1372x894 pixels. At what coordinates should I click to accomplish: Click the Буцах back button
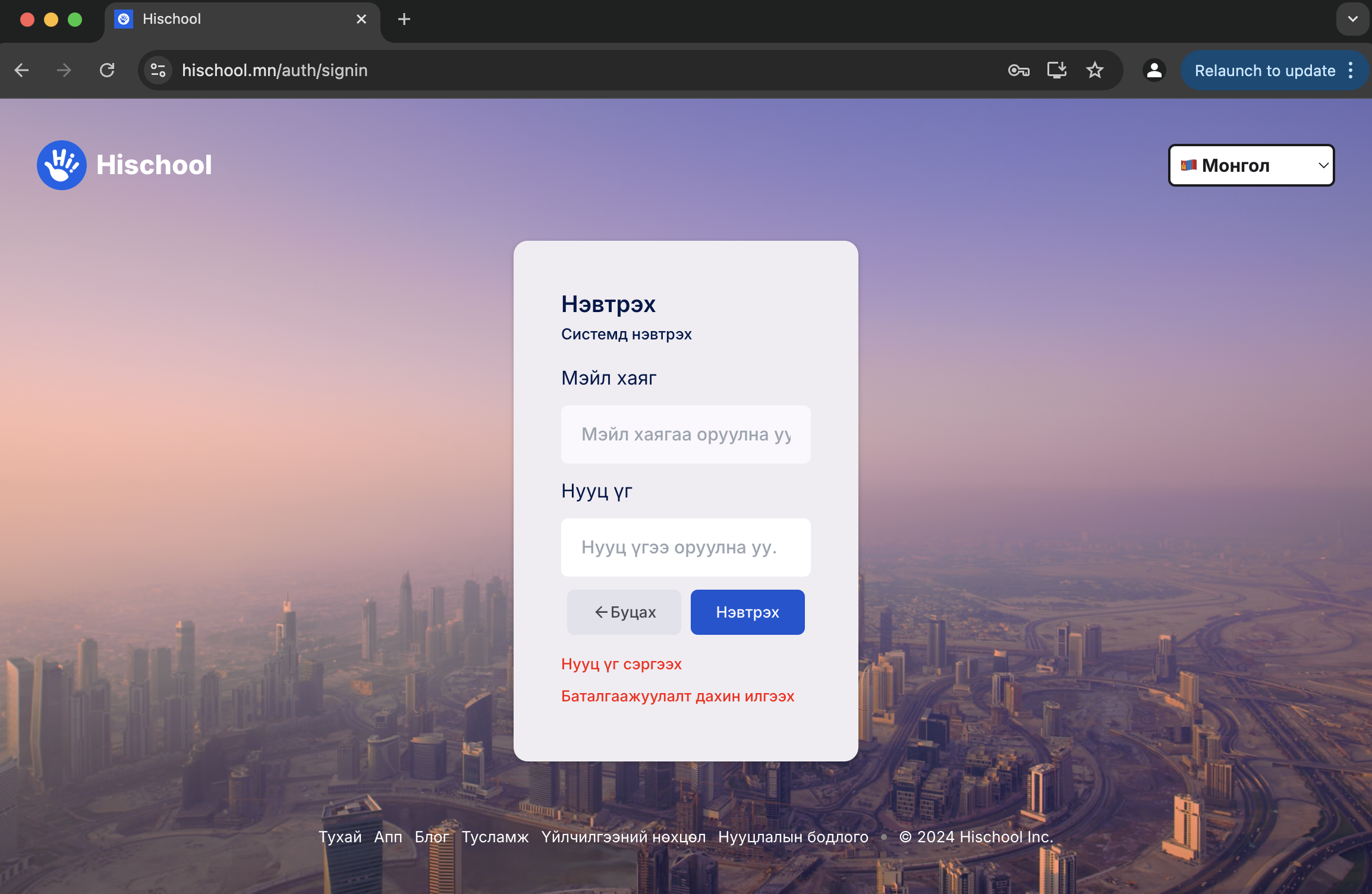coord(624,612)
